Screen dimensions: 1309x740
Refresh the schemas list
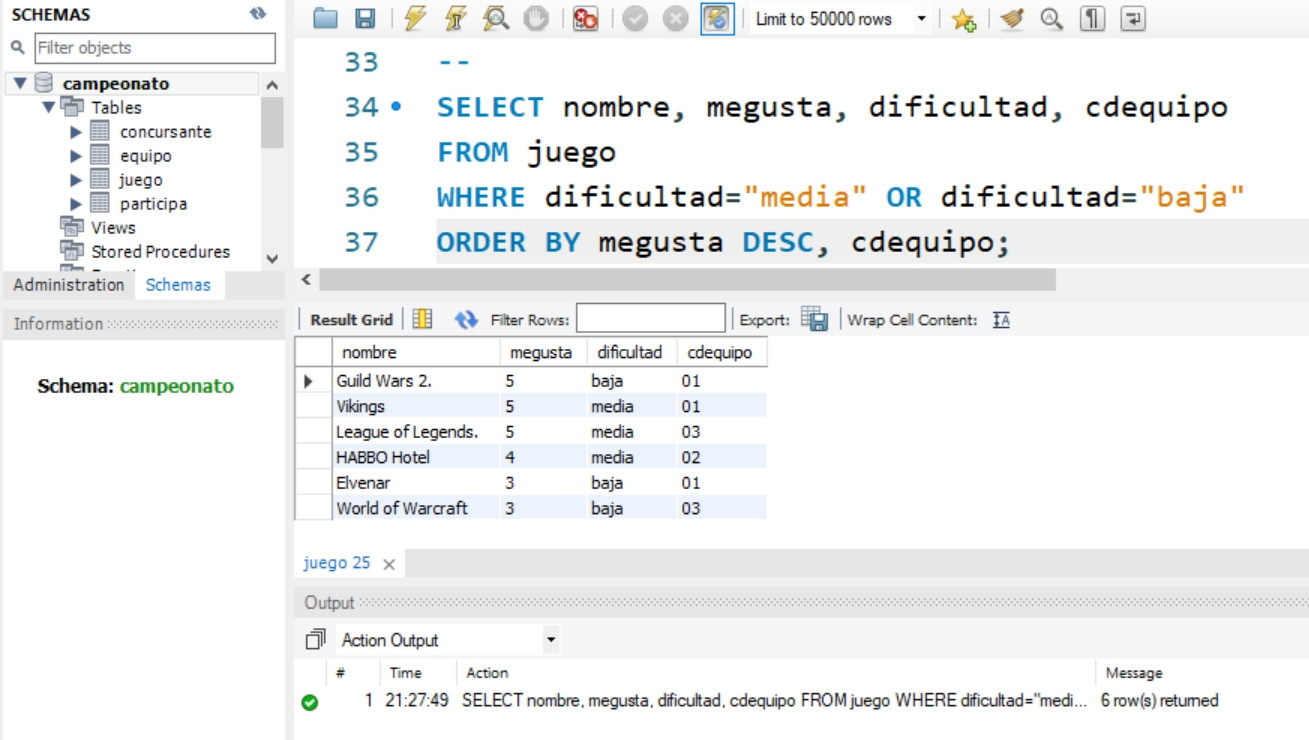point(258,14)
